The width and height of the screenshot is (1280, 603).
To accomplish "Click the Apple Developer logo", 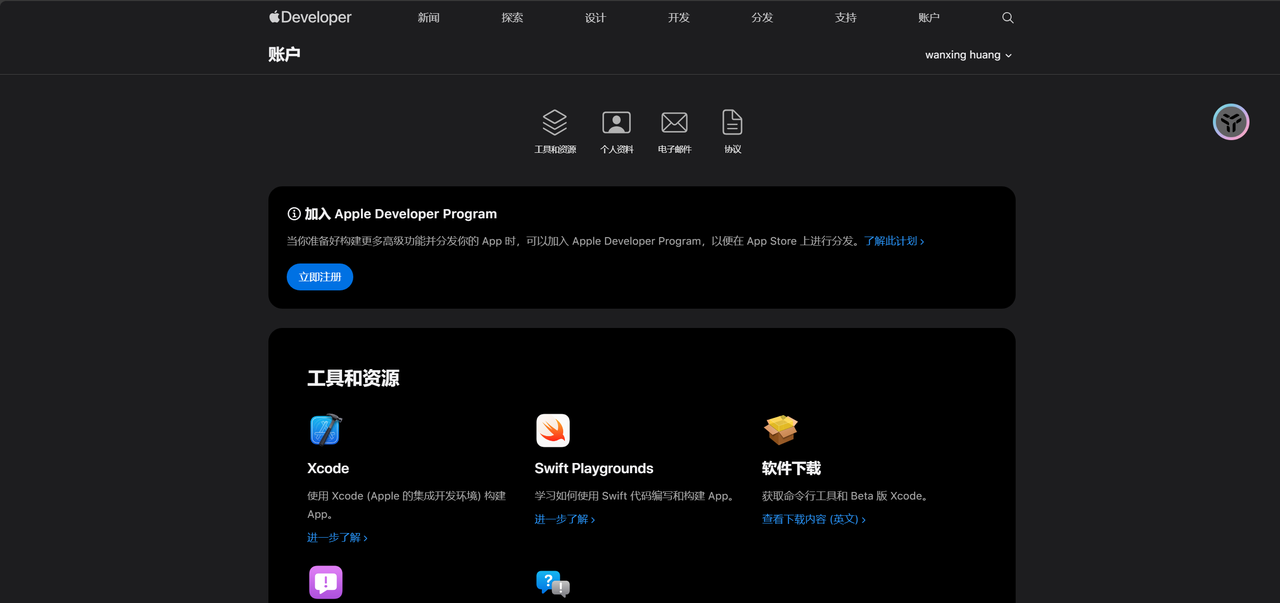I will tap(310, 17).
